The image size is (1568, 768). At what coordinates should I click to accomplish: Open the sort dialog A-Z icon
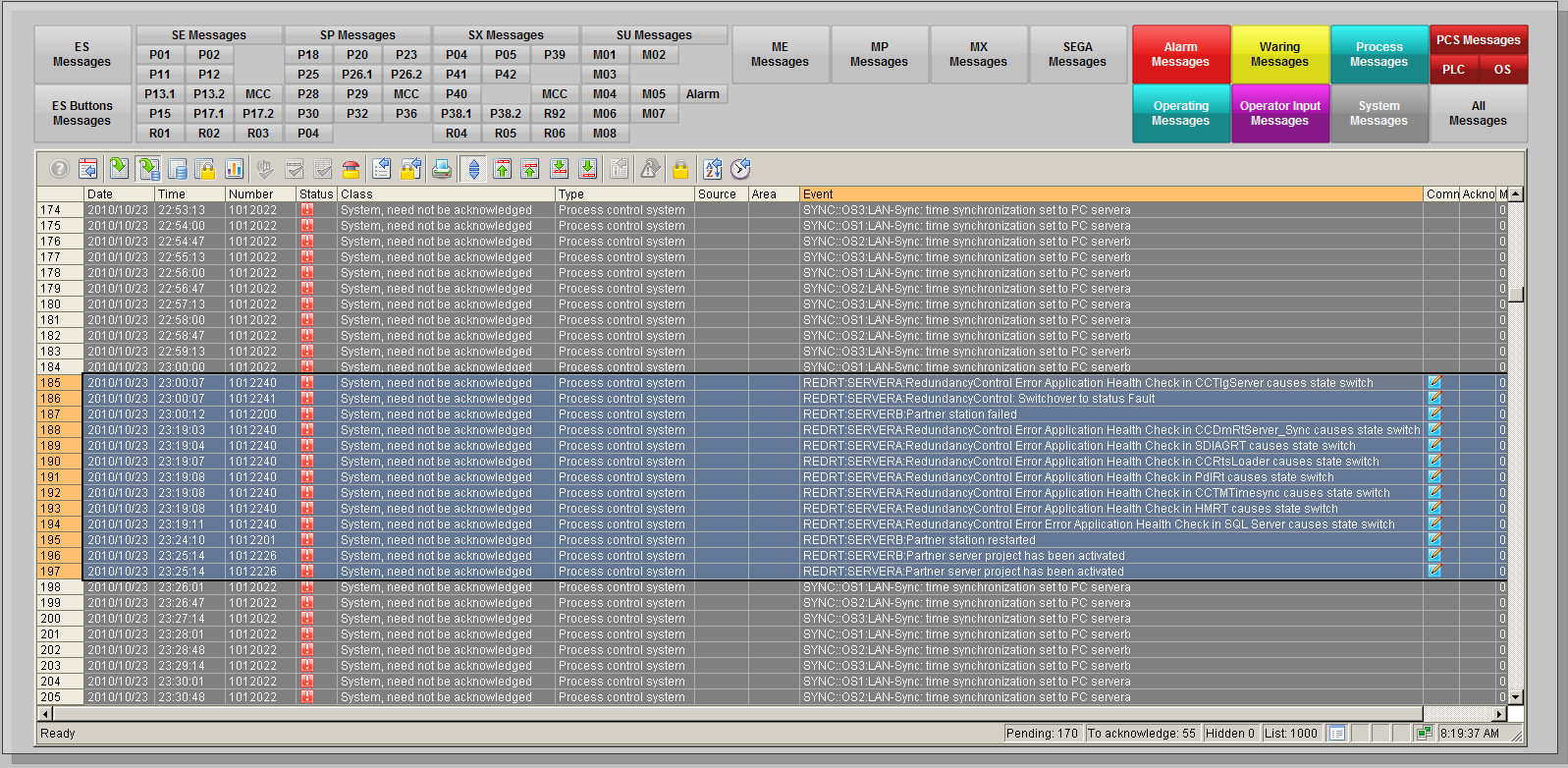(x=713, y=169)
